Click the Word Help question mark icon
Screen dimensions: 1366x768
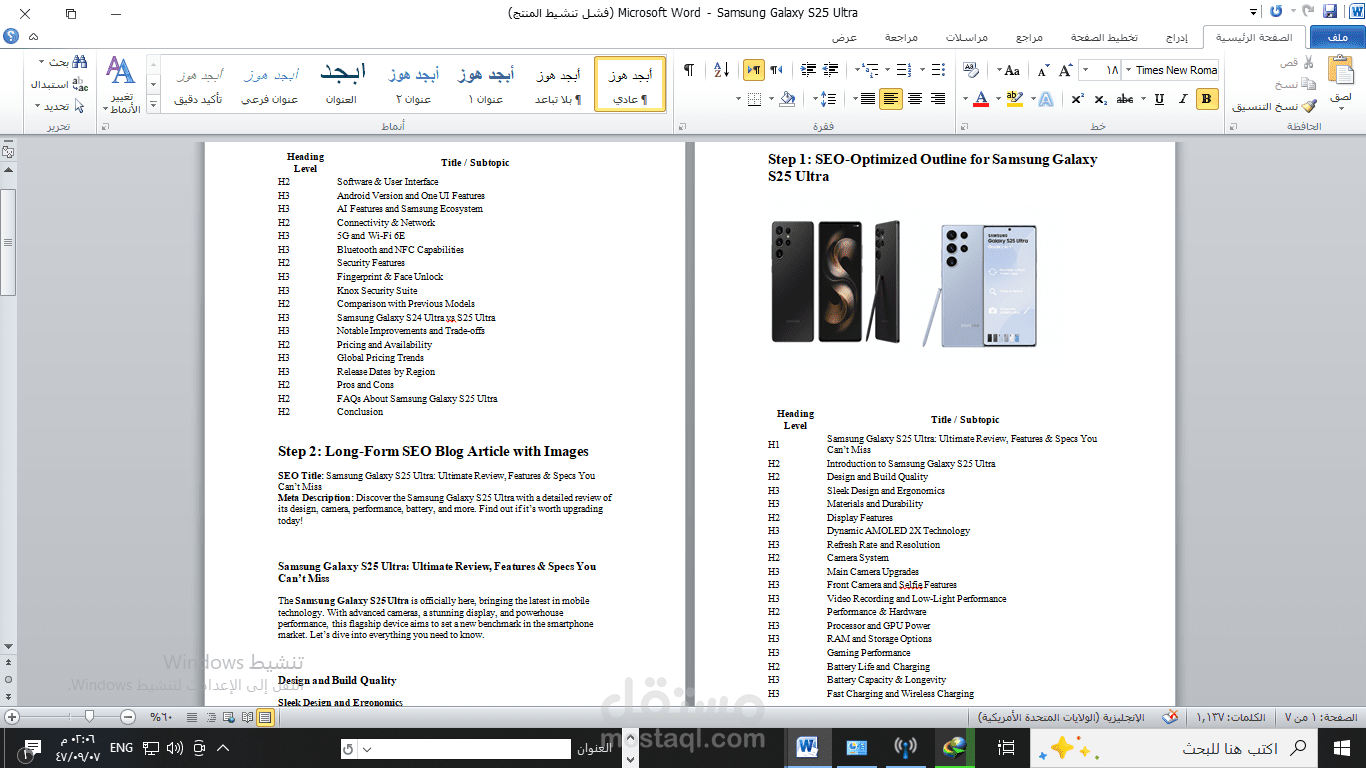[x=11, y=36]
